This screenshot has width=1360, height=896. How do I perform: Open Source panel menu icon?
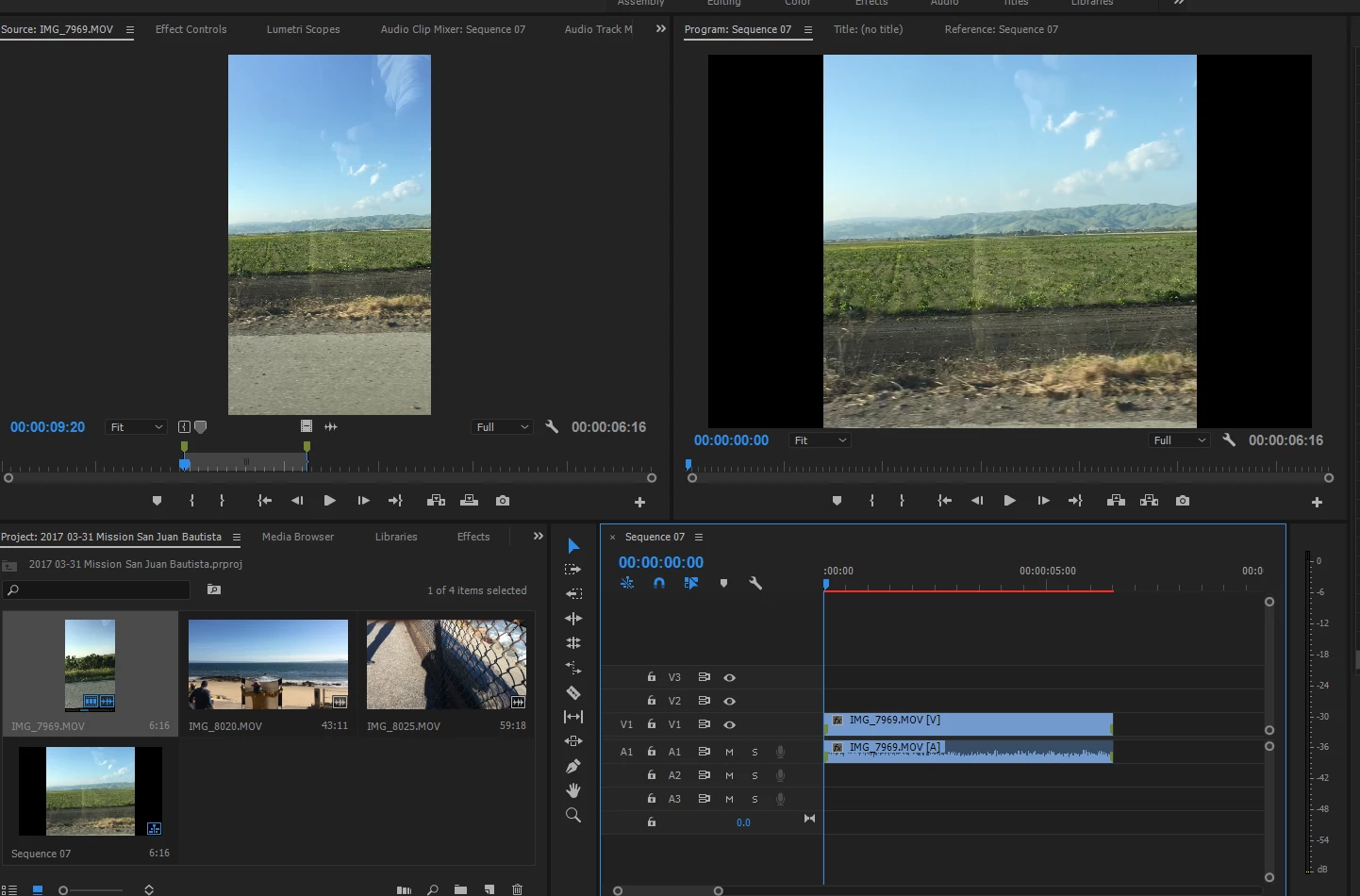coord(130,30)
